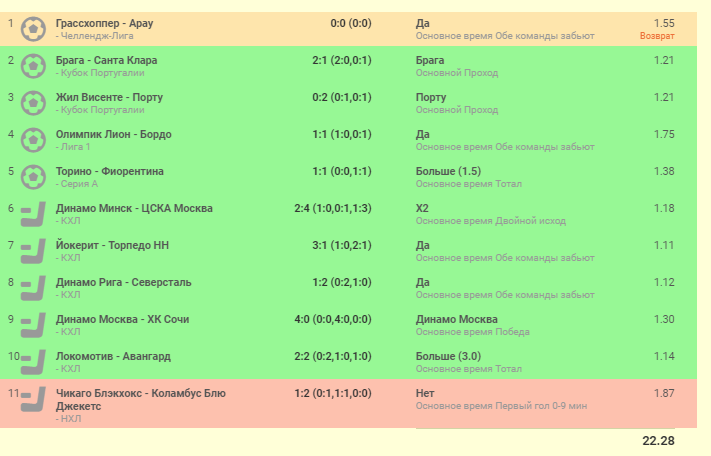Click score 1:1 (0:0,1:1)
Screen dimensions: 711x456
click(342, 171)
